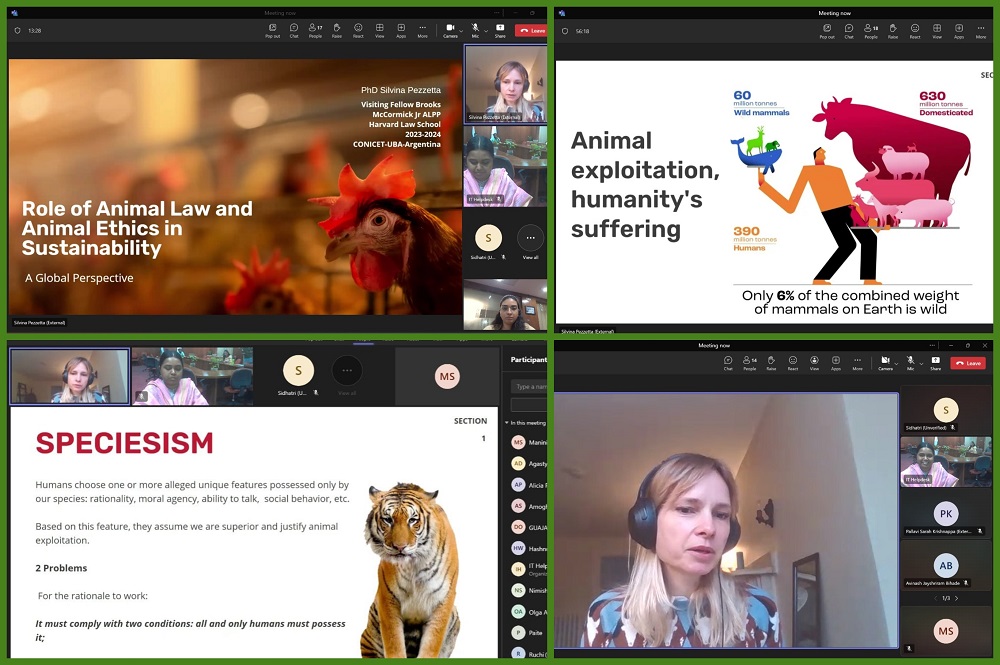Show People list showing 18 participants
Image resolution: width=1000 pixels, height=665 pixels.
click(871, 31)
